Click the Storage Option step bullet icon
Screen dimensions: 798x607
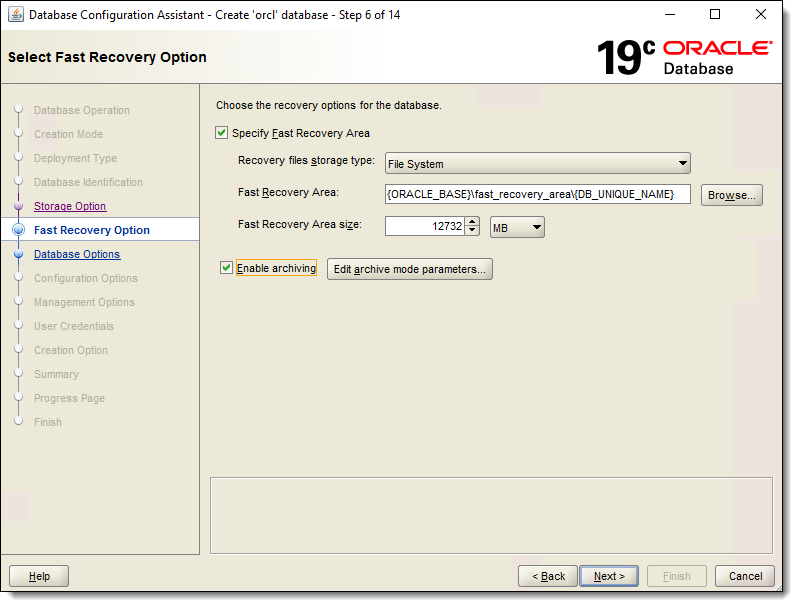[19, 206]
